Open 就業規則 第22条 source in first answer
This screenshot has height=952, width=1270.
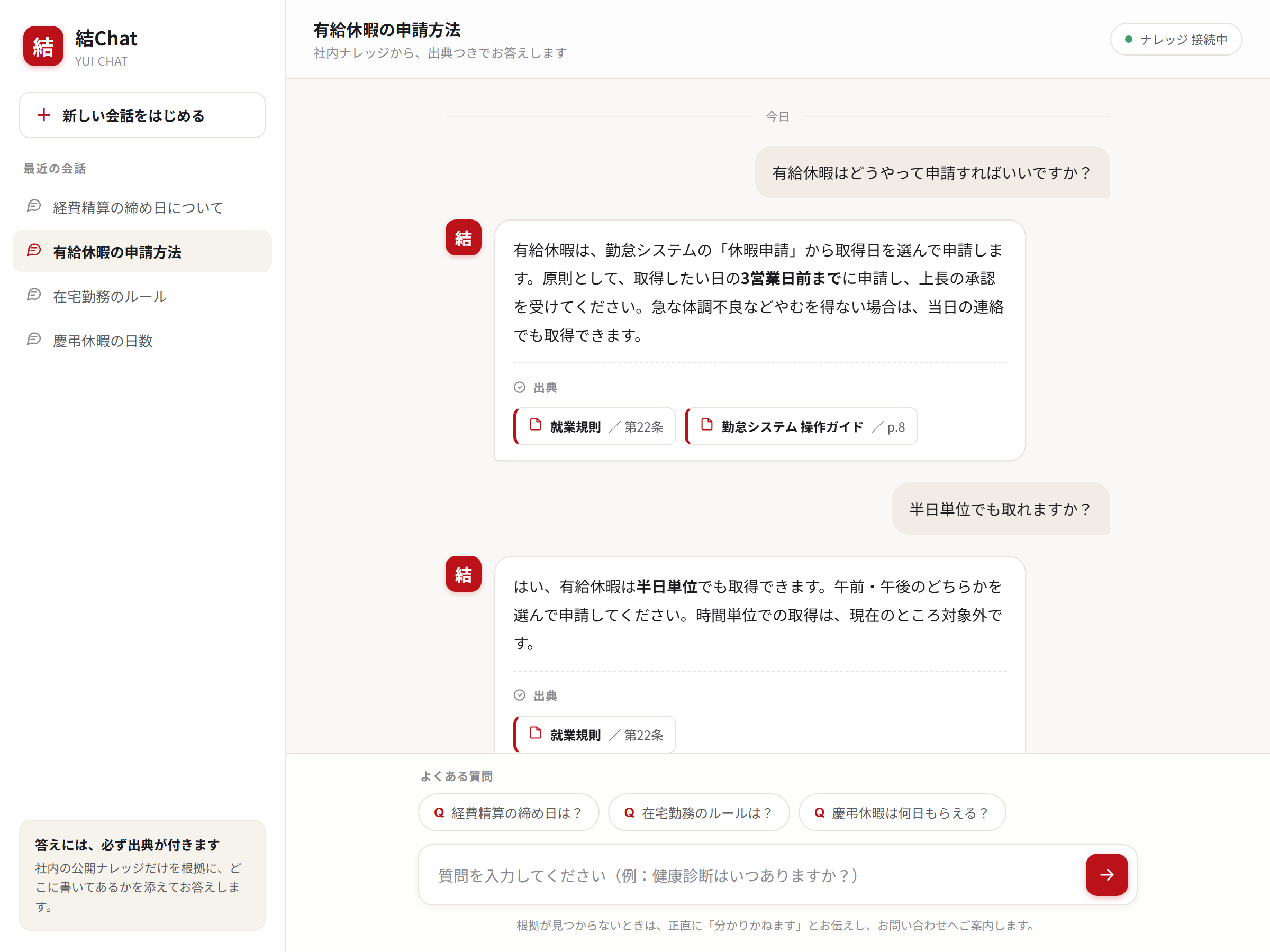[595, 426]
